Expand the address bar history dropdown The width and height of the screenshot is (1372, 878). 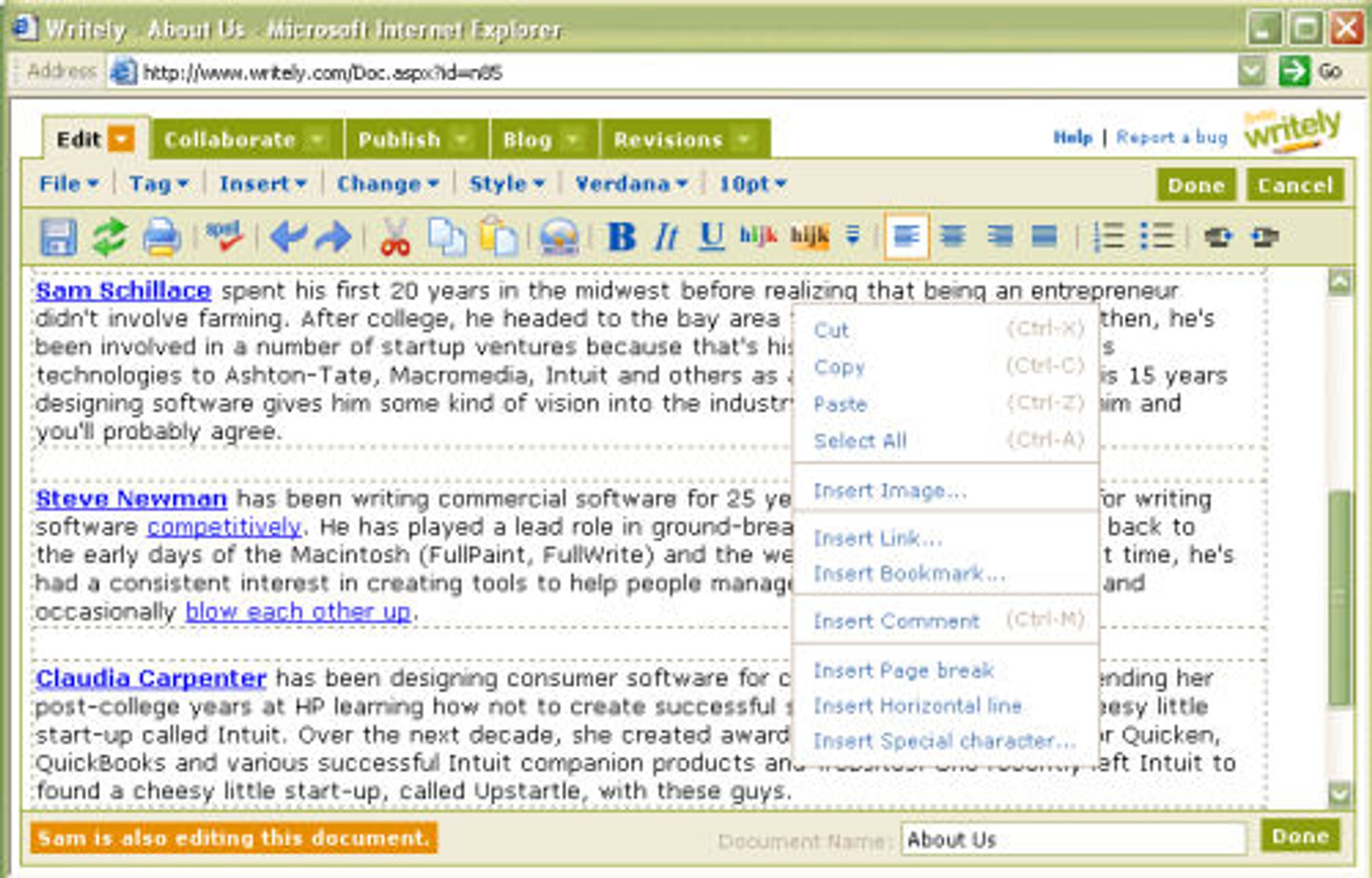click(x=1252, y=71)
